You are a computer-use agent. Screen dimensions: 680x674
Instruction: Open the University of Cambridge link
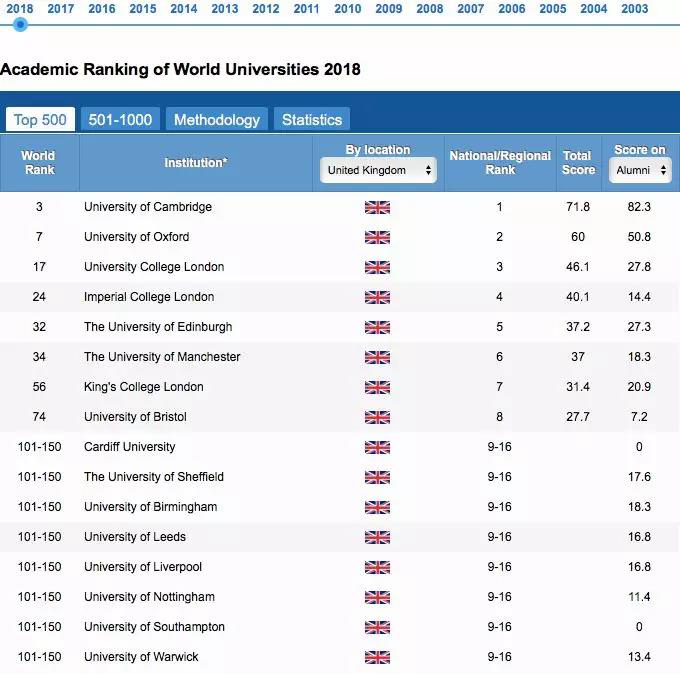coord(148,207)
